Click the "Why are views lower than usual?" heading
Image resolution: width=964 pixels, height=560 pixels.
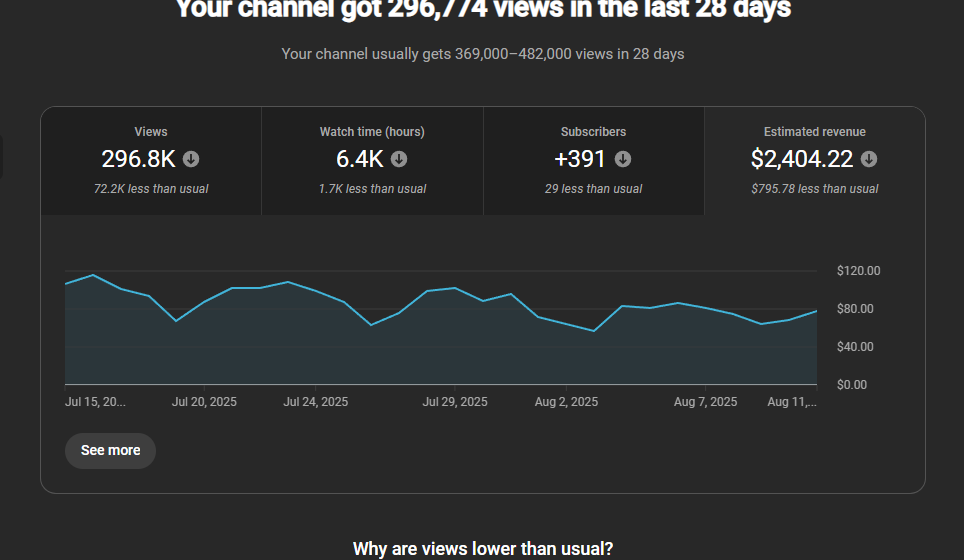tap(482, 548)
